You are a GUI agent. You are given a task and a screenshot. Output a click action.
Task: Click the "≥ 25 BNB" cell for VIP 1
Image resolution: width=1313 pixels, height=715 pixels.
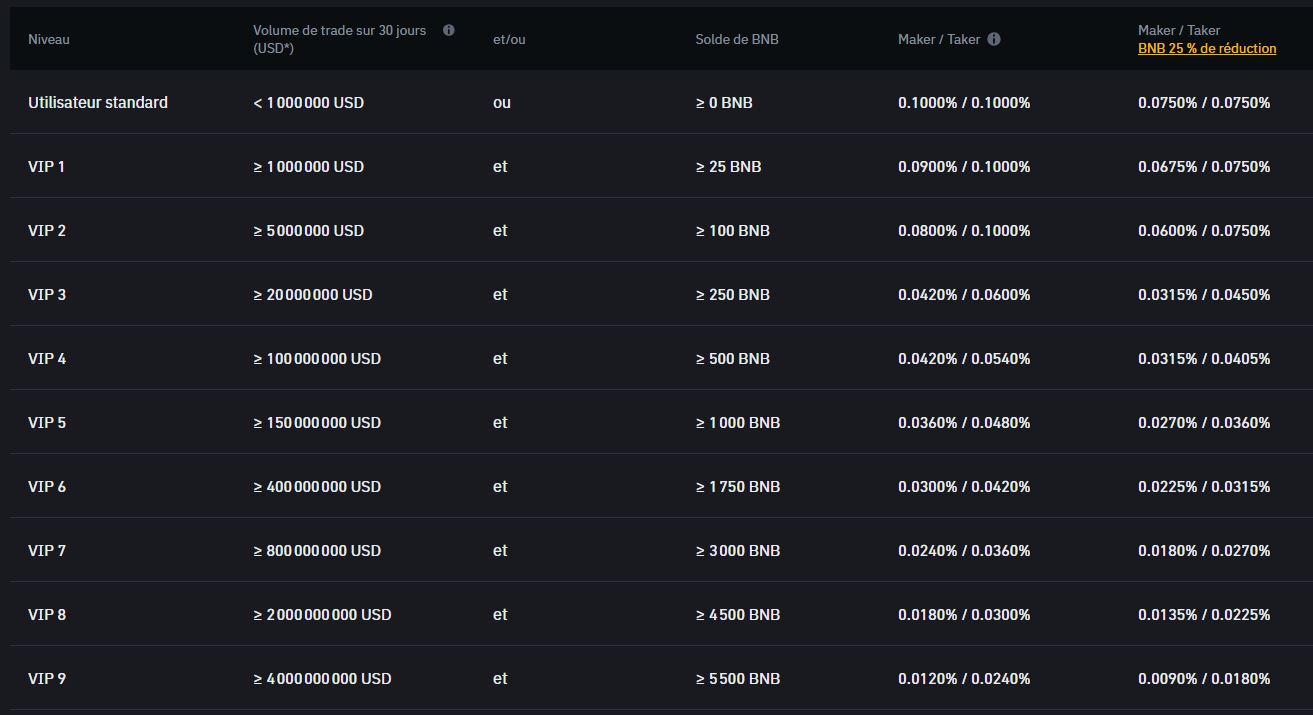click(x=728, y=166)
